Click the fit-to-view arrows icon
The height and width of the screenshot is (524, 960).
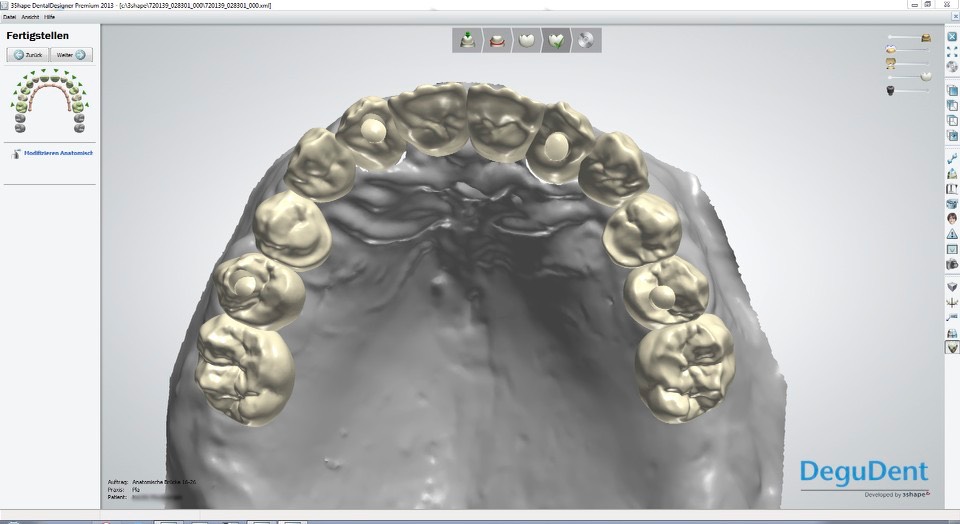coord(952,51)
